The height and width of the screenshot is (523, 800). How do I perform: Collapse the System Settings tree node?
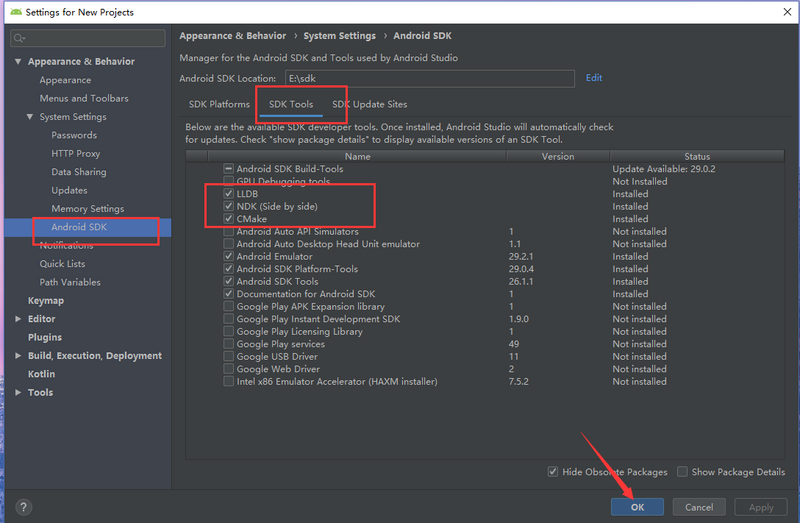coord(30,117)
